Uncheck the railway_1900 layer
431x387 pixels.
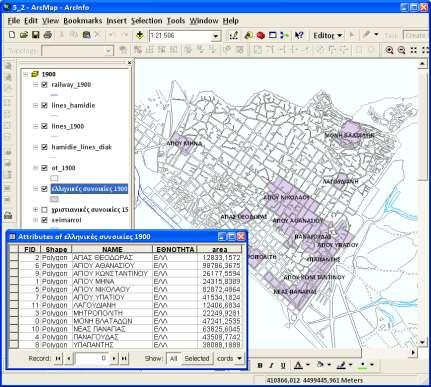[x=44, y=85]
